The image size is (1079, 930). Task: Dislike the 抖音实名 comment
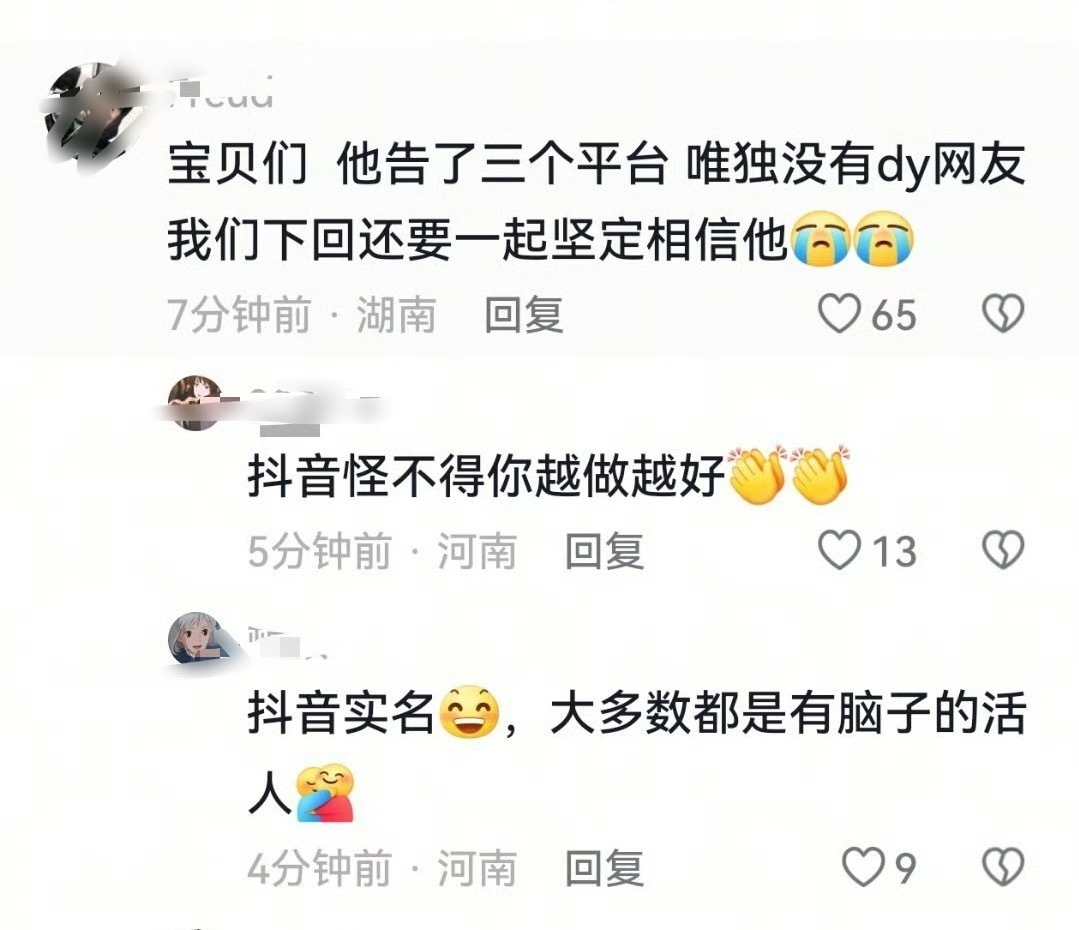tap(1003, 867)
